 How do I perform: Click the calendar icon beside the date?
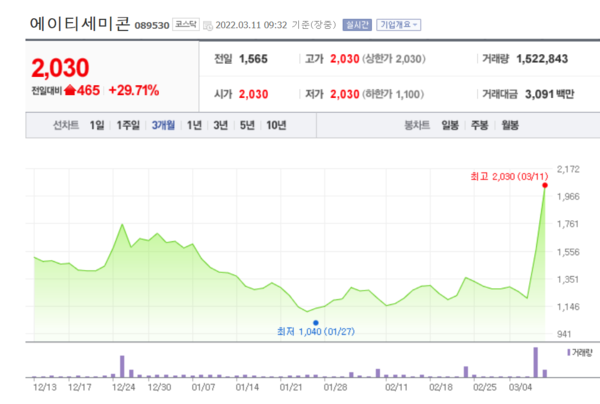[207, 26]
